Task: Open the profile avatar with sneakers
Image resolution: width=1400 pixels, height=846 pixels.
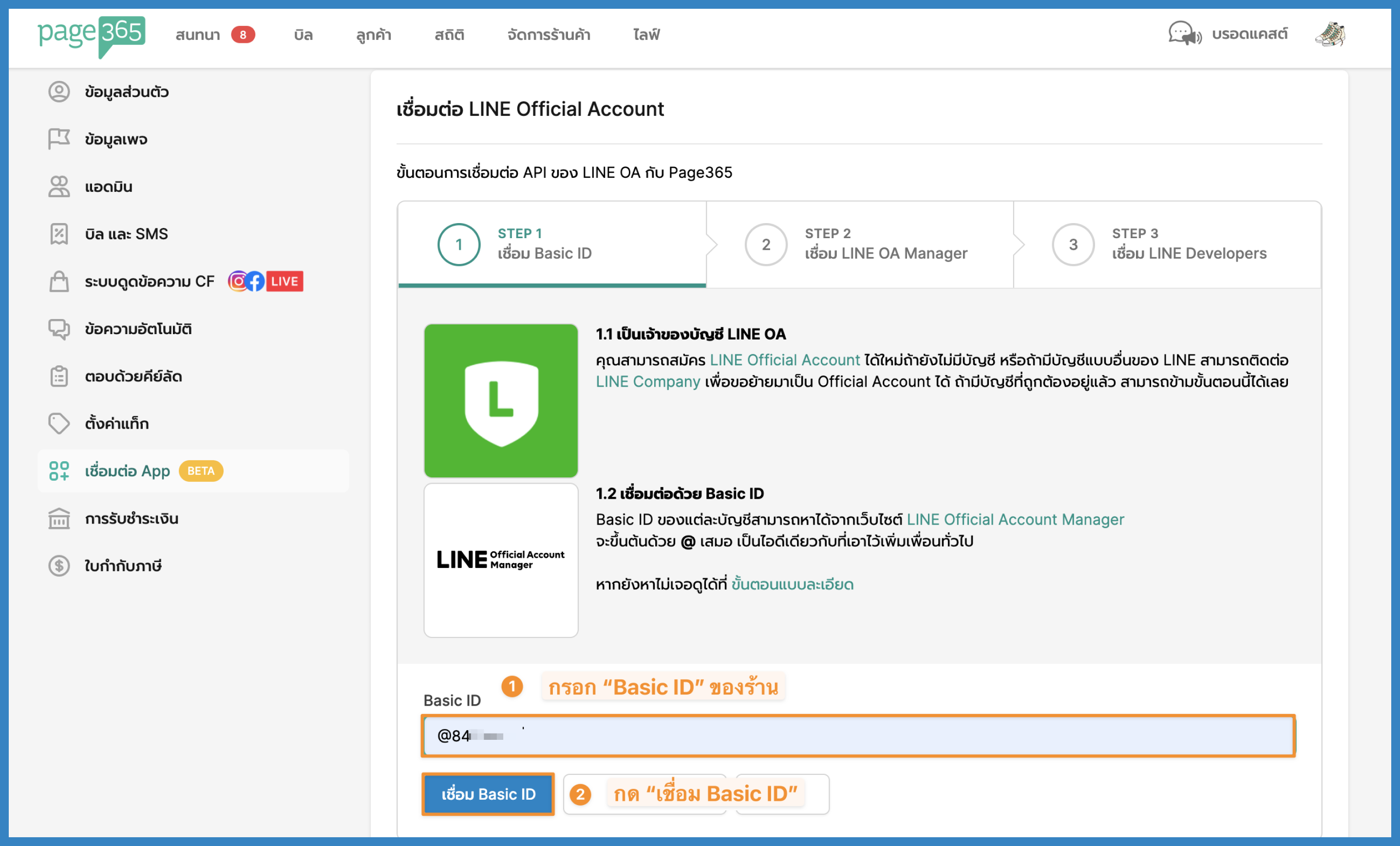Action: (1330, 34)
